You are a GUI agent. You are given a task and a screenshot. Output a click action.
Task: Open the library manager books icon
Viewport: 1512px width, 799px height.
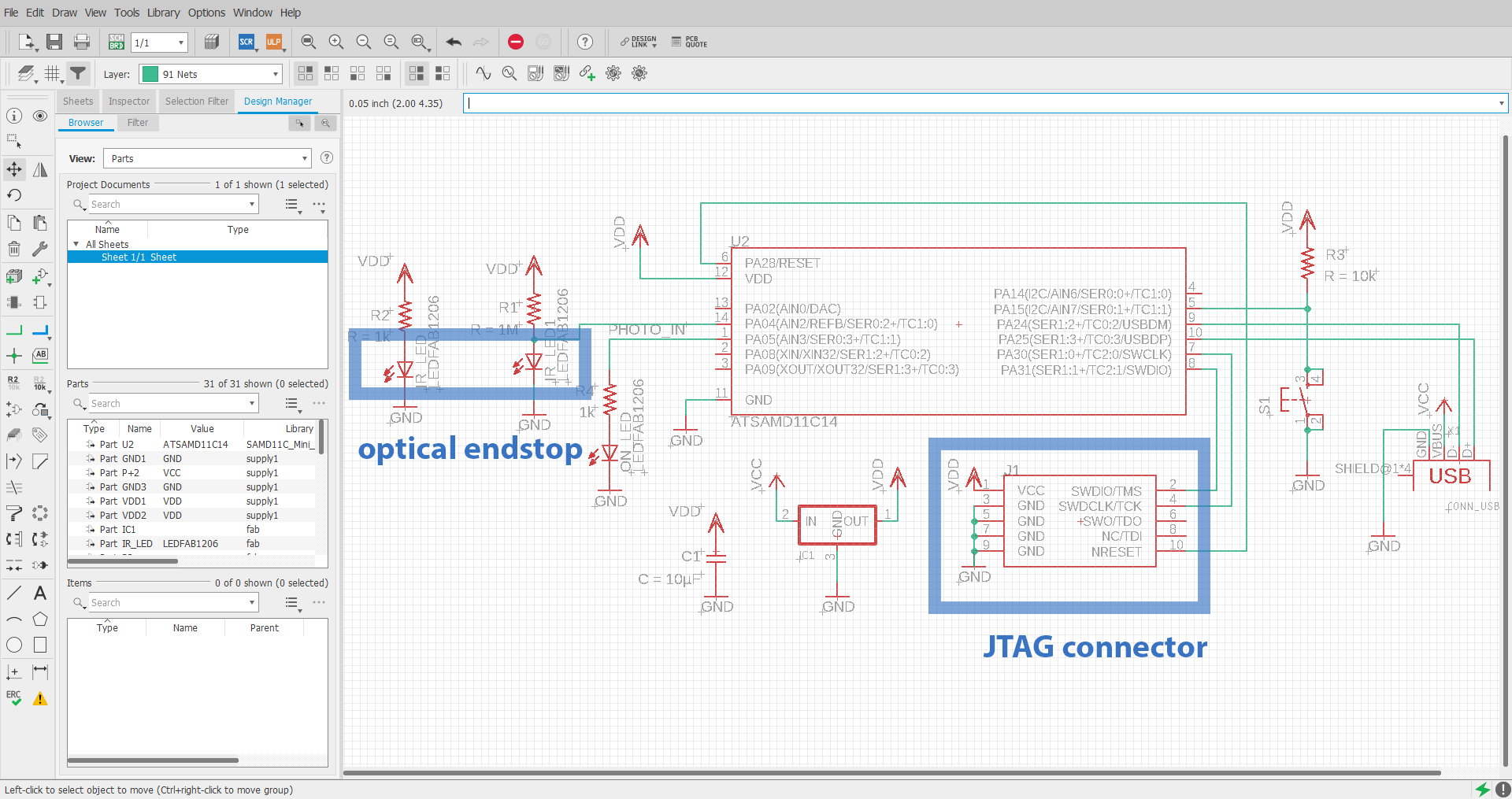point(211,42)
